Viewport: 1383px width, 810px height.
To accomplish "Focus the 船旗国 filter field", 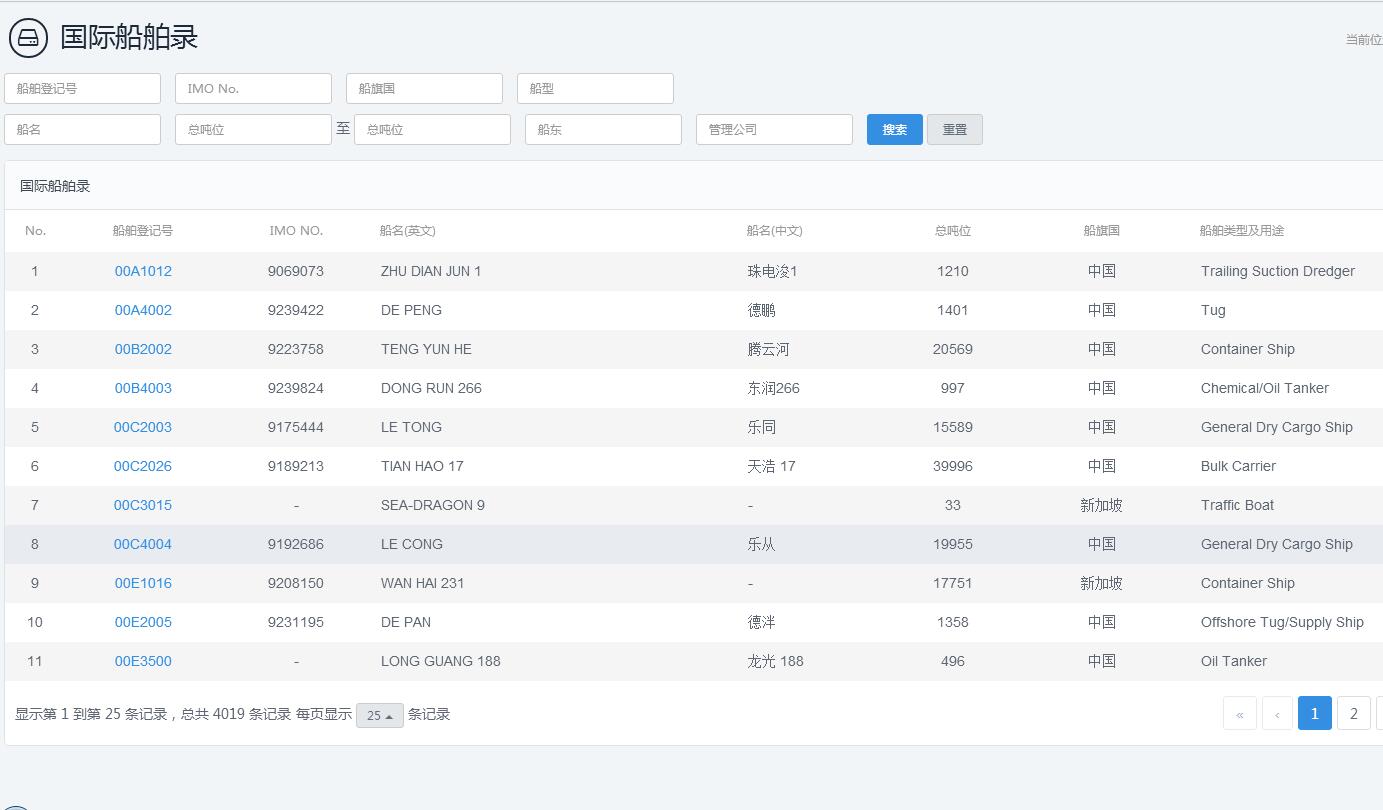I will [424, 88].
